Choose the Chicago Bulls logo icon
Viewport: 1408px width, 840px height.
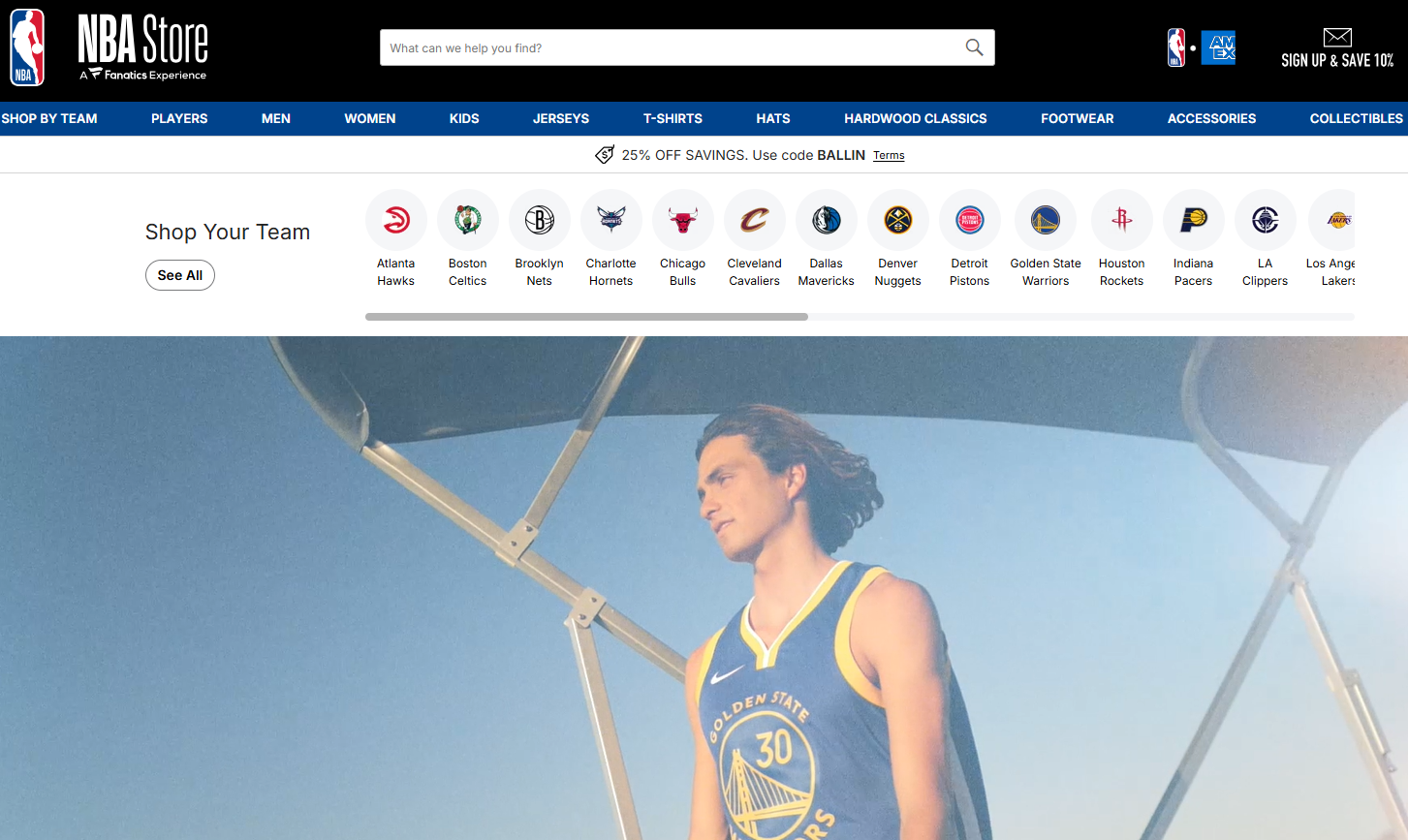tap(682, 220)
